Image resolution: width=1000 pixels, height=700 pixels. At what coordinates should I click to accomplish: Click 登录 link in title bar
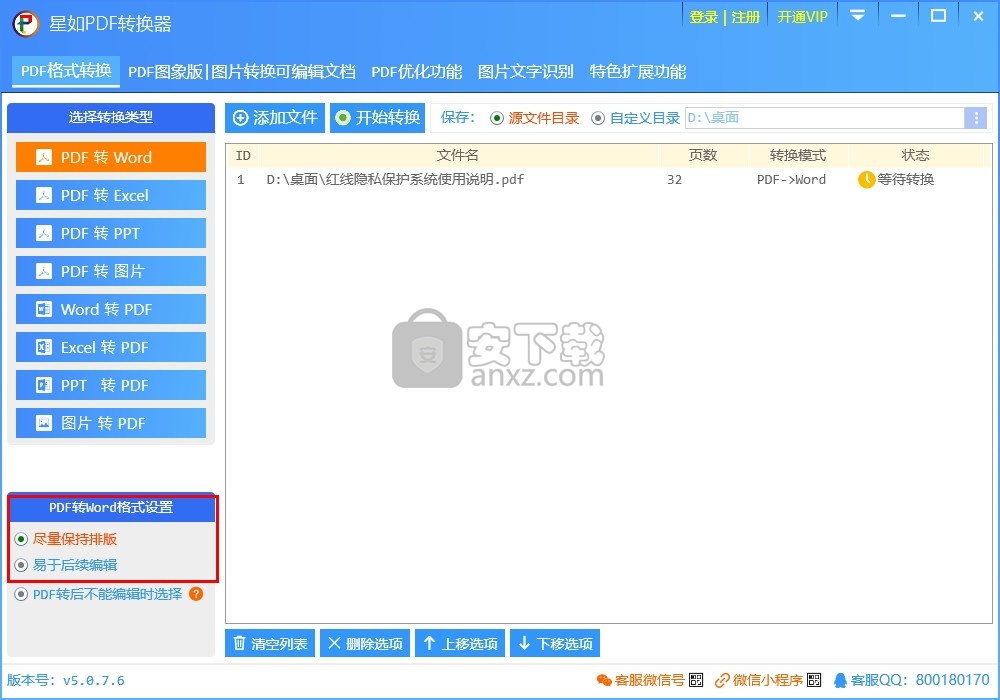(x=704, y=17)
